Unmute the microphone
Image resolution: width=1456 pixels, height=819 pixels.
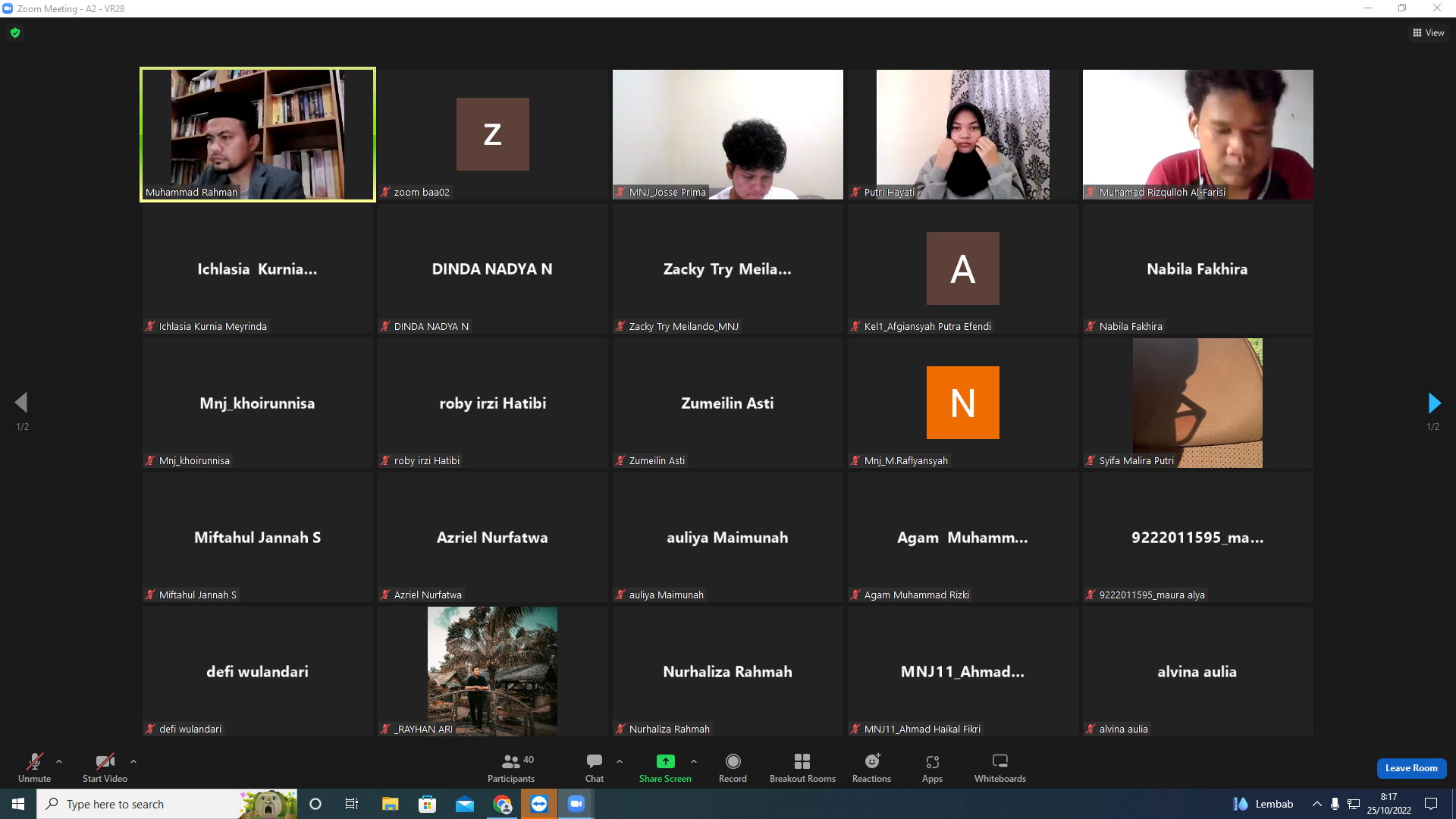click(34, 767)
